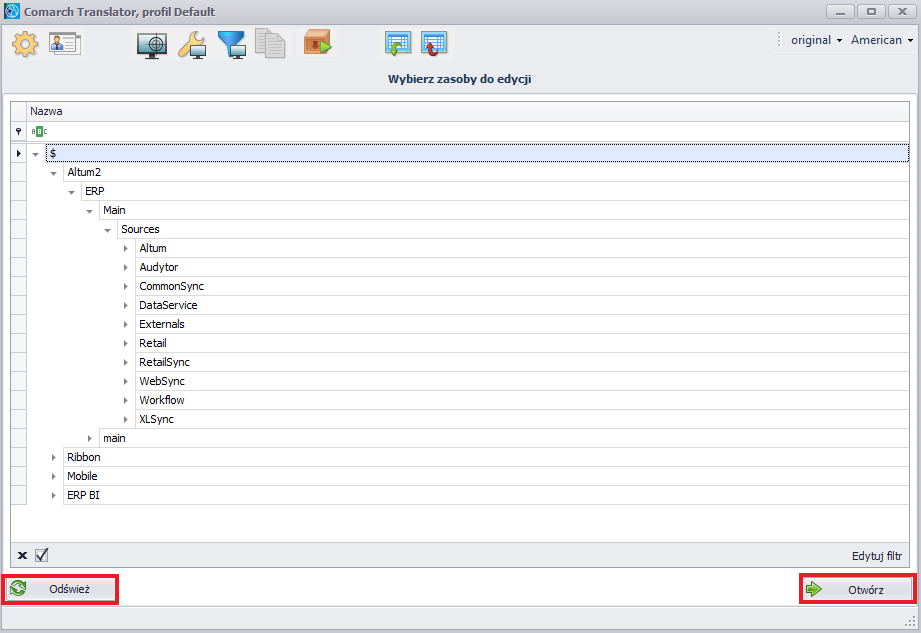
Task: Select the XLSync tree row
Action: [522, 419]
